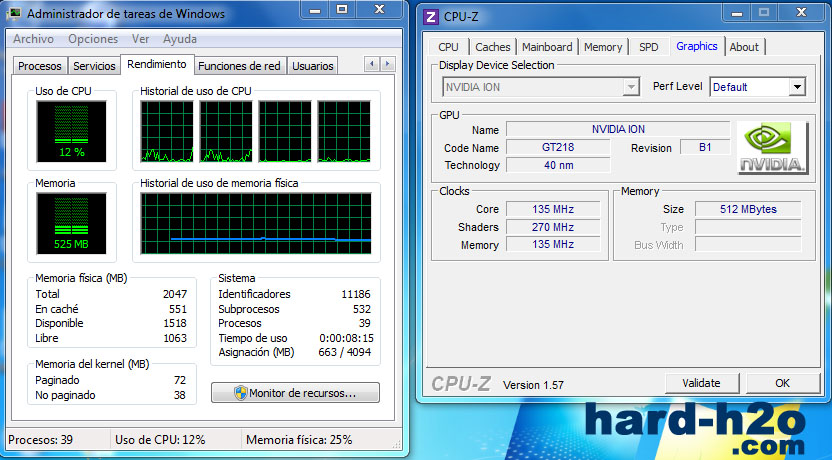Click the NVIDIA logo in CPU-Z
Image resolution: width=832 pixels, height=460 pixels.
tap(773, 147)
